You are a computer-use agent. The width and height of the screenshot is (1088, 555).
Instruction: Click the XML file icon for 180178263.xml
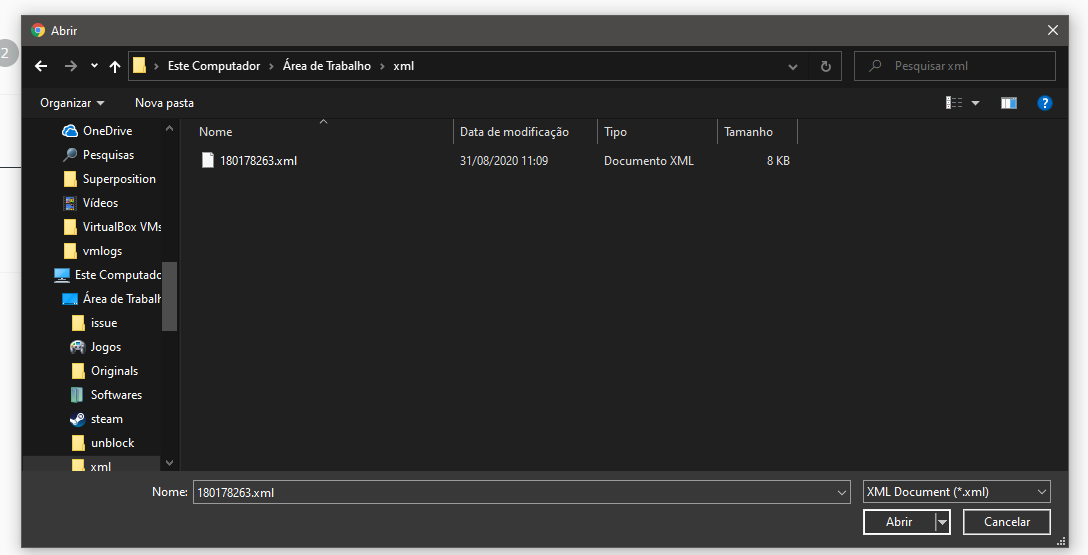207,160
